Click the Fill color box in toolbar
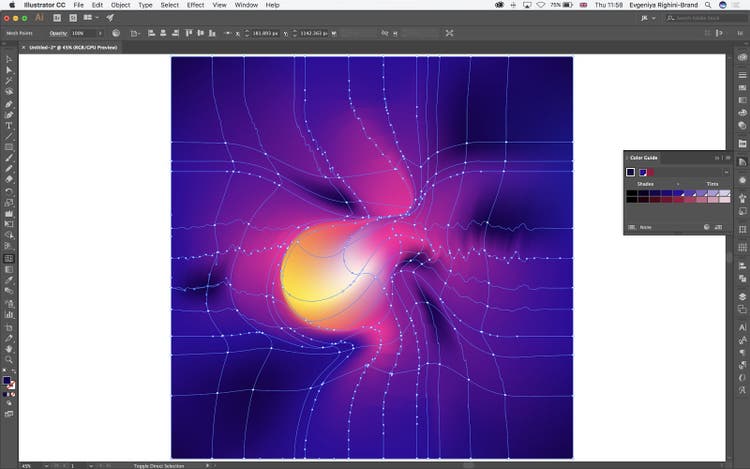Image resolution: width=750 pixels, height=469 pixels. (7, 380)
